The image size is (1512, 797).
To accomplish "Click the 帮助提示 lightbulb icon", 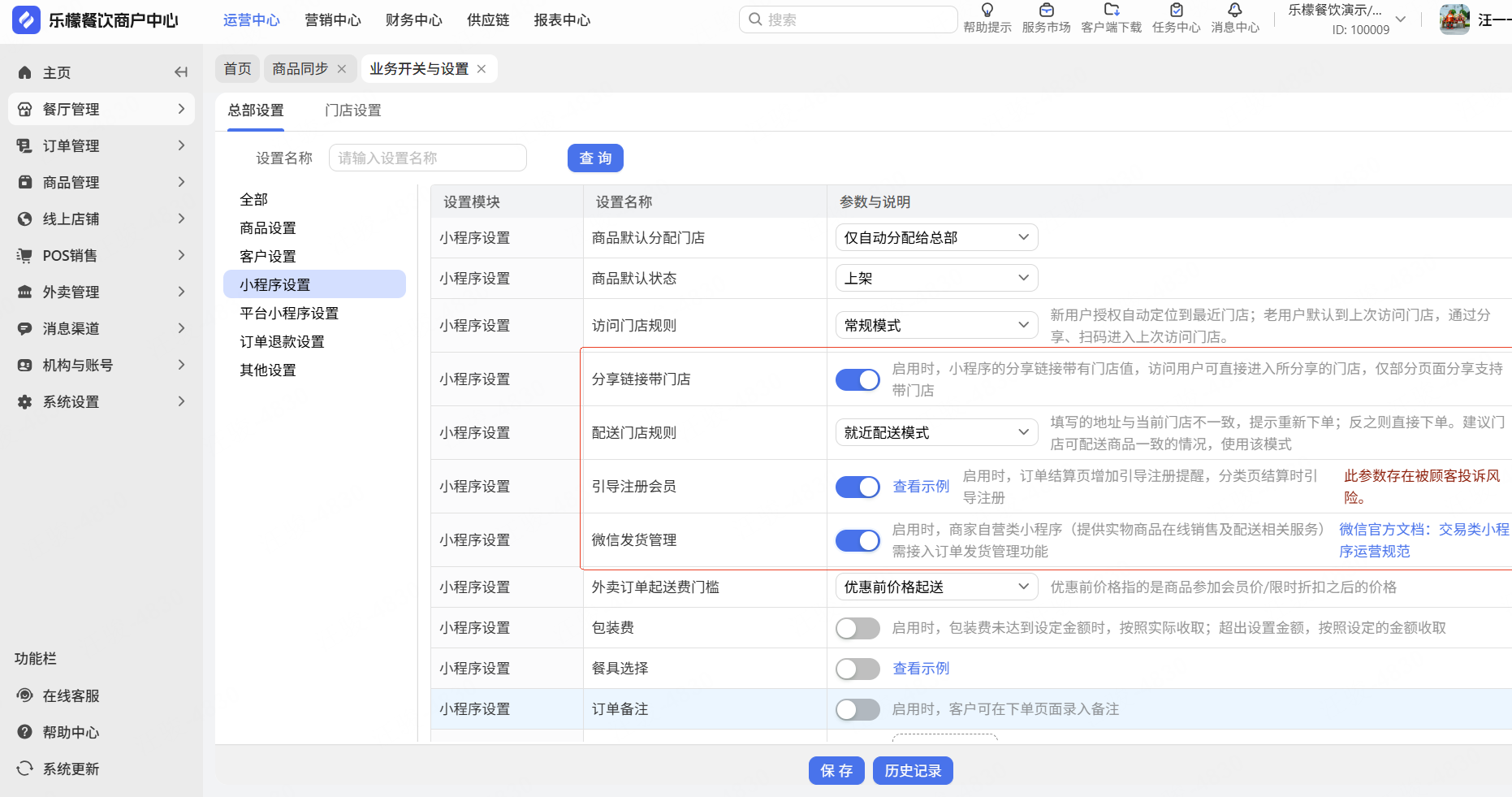I will (x=987, y=11).
